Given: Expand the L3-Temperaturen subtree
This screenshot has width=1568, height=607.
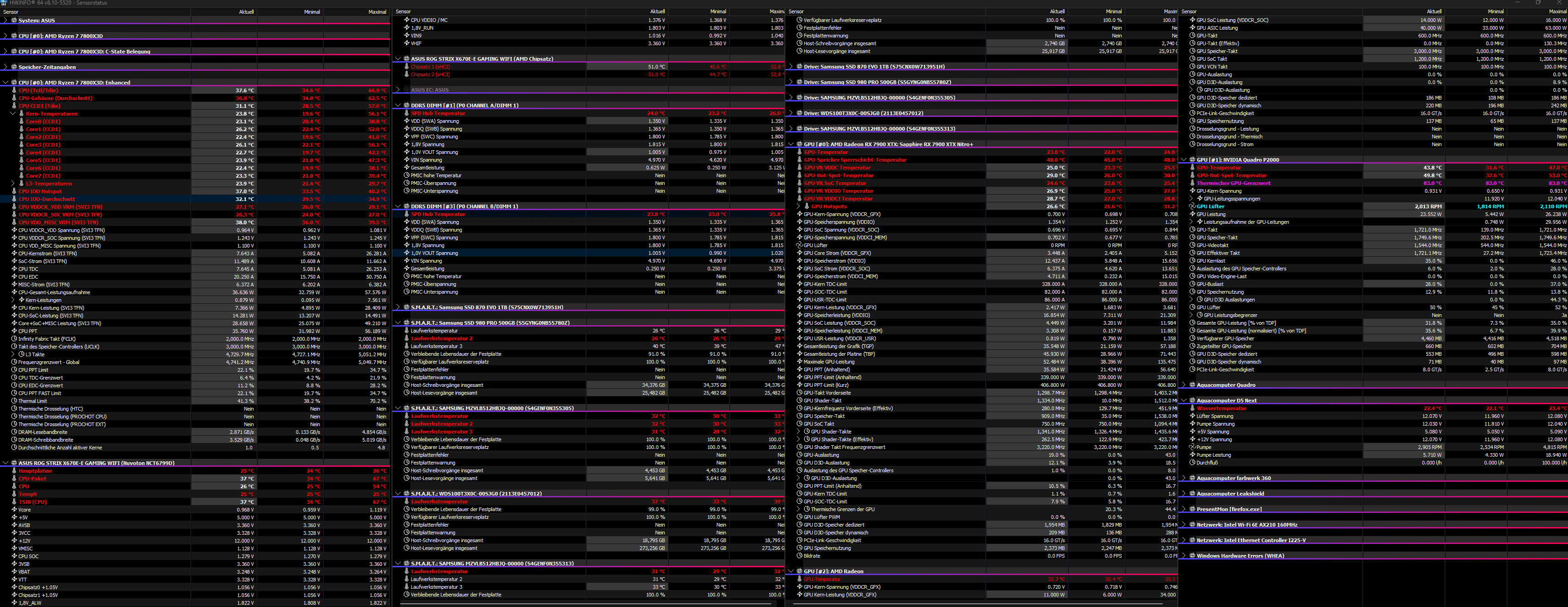Looking at the screenshot, I should point(13,184).
